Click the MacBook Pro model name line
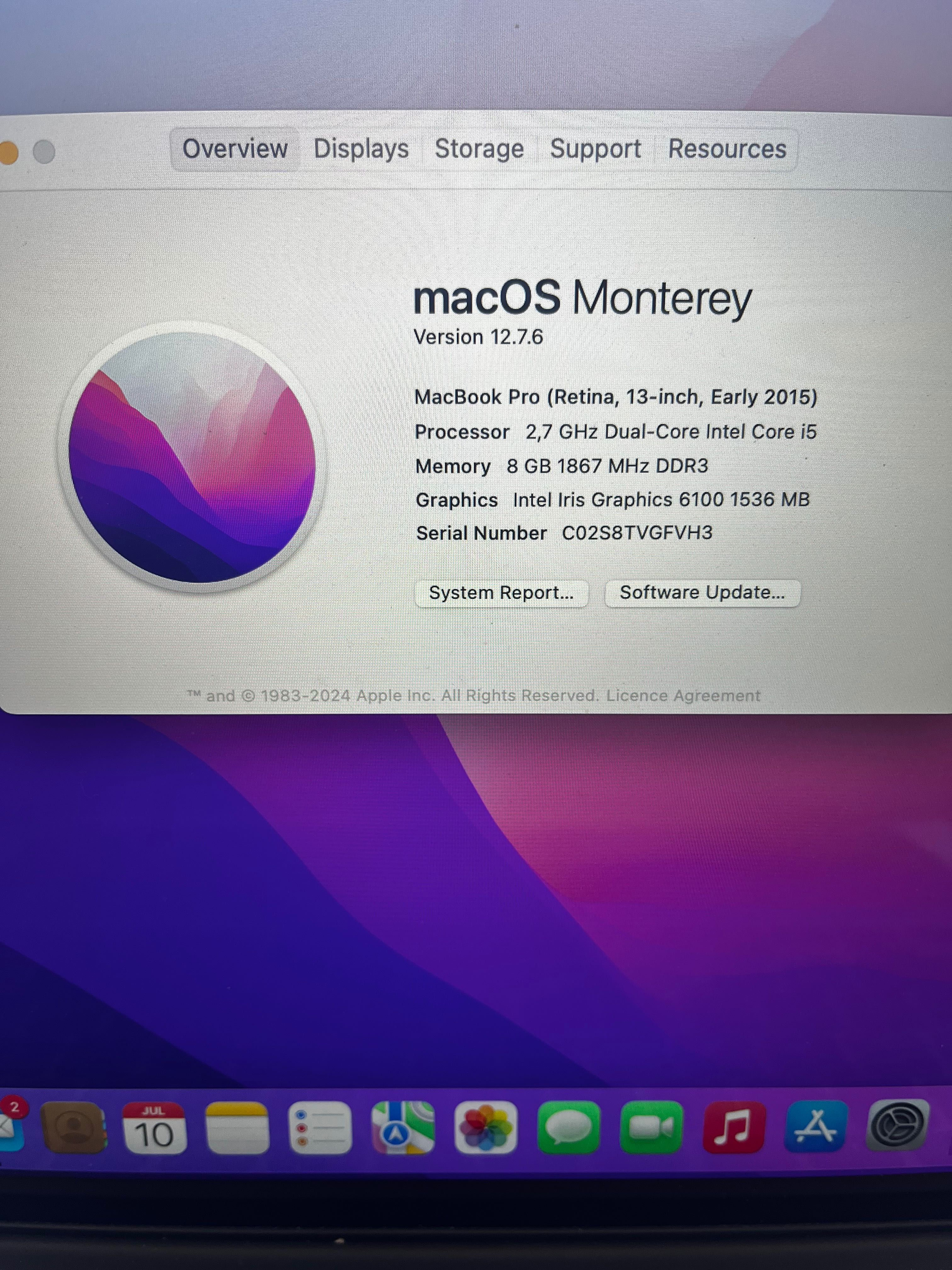The width and height of the screenshot is (952, 1270). click(x=616, y=397)
